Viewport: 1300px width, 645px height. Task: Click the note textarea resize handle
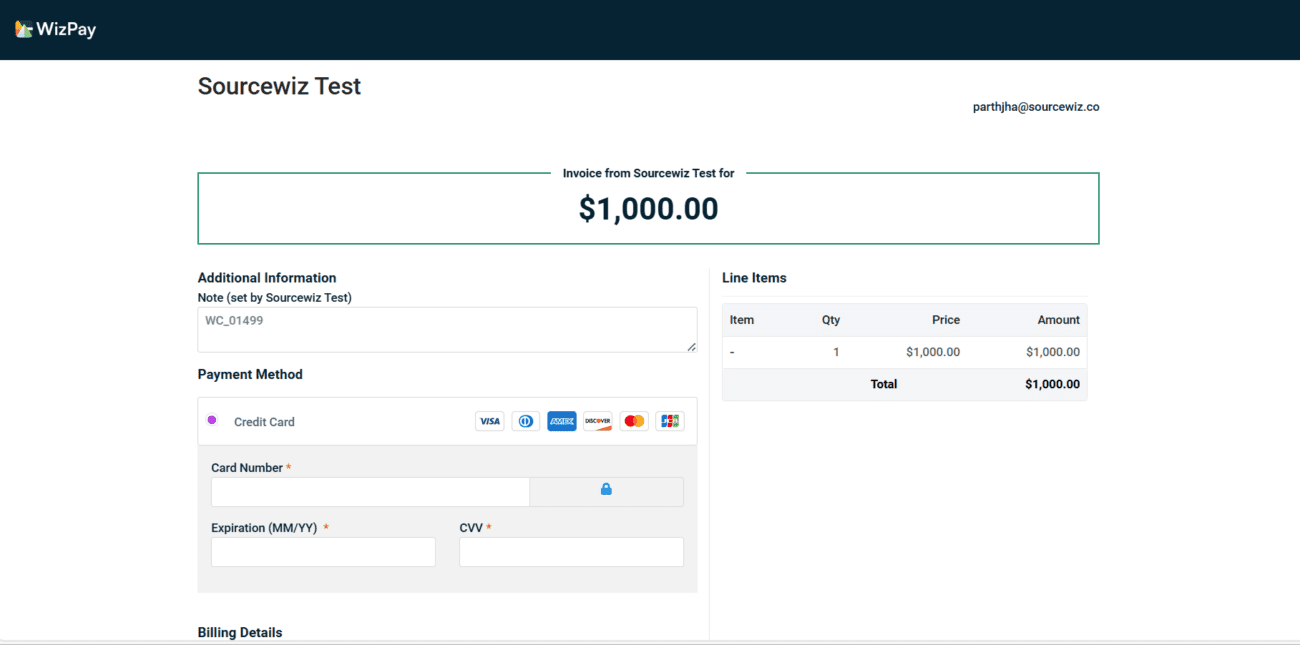coord(692,347)
